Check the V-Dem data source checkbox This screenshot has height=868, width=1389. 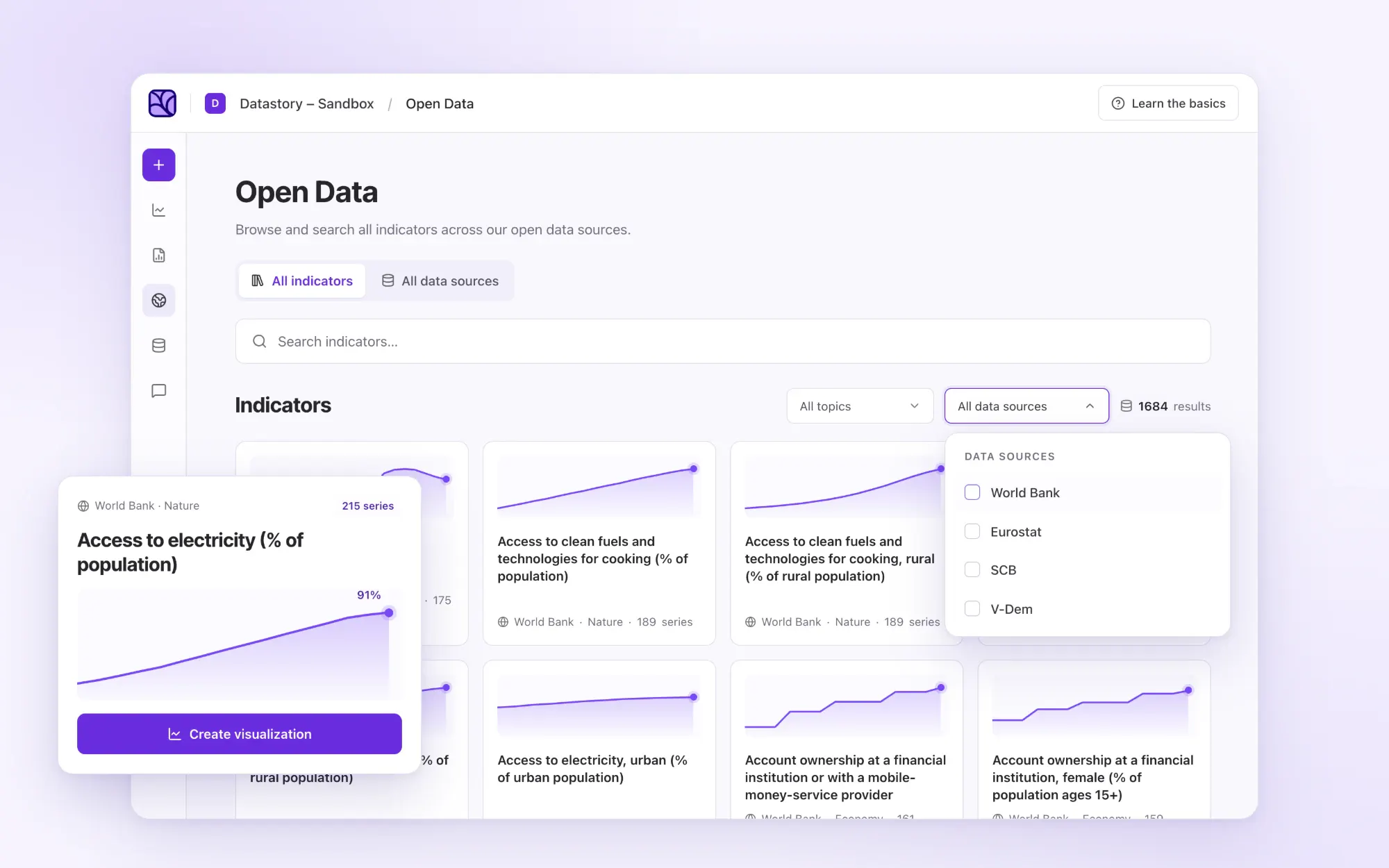tap(972, 608)
